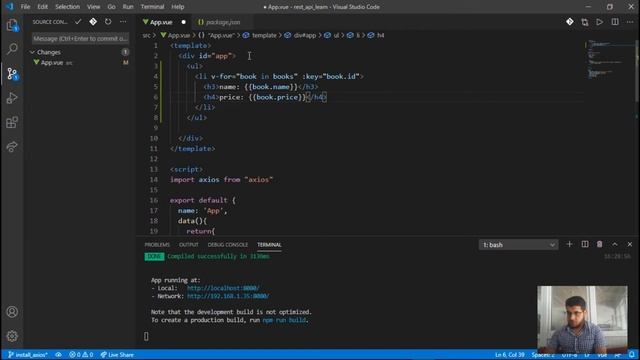Collapse the Changes group
This screenshot has height=360, width=640.
point(32,52)
